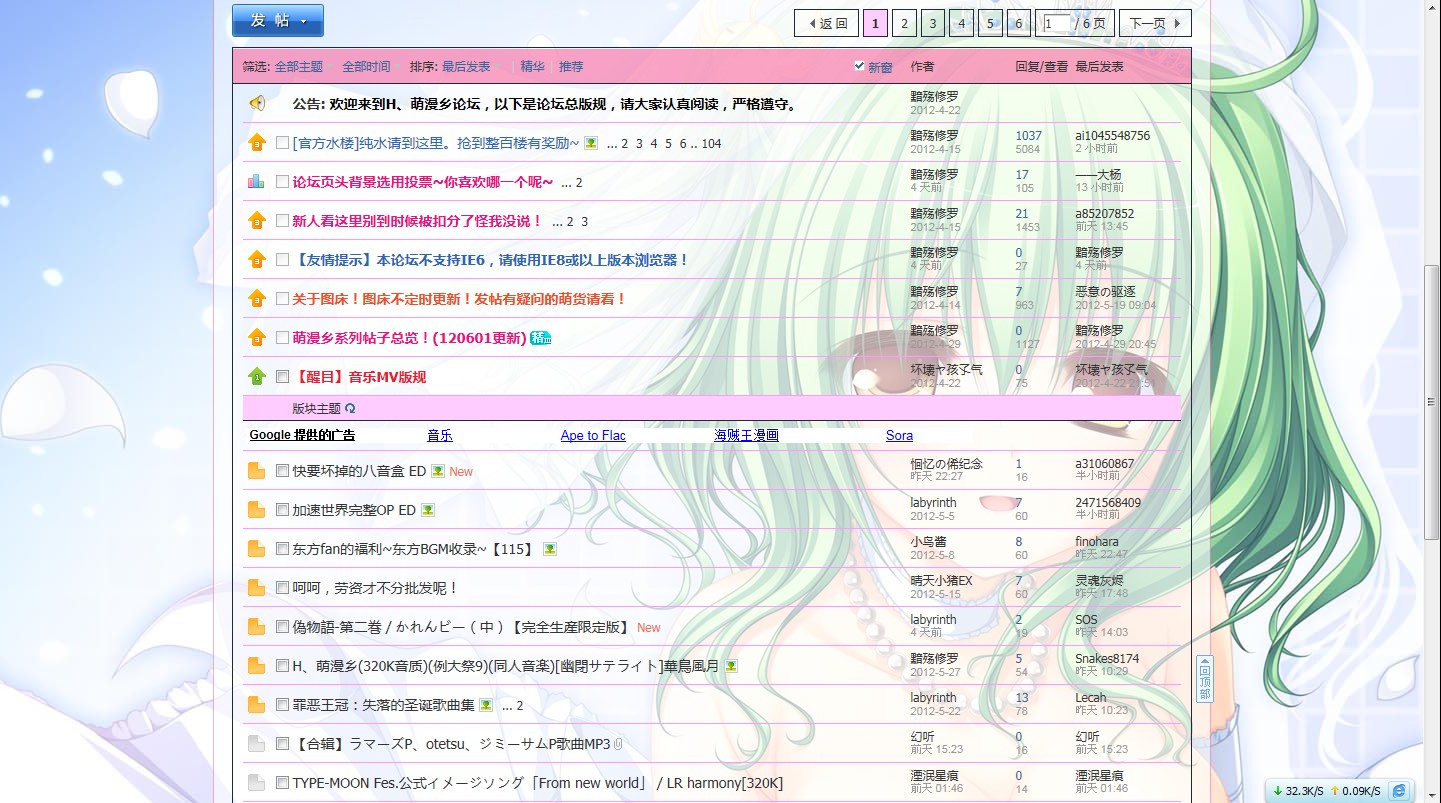
Task: Click the pinned icon beside 萌漫乡系列帖子总览
Action: coord(257,337)
